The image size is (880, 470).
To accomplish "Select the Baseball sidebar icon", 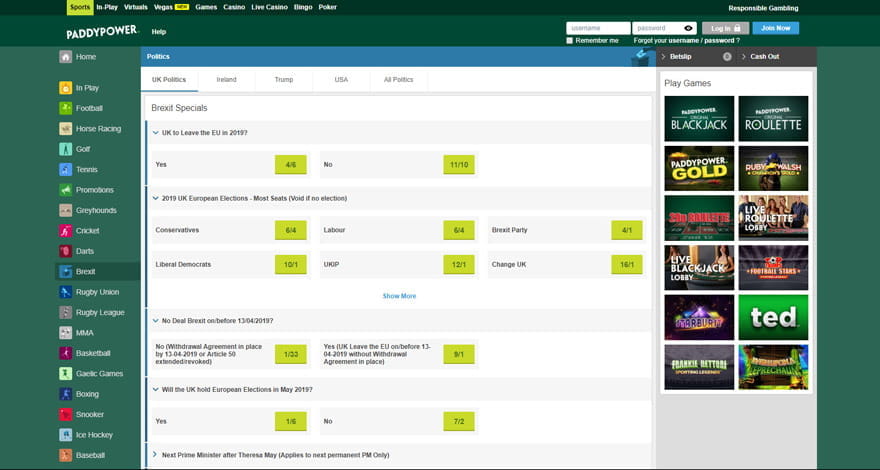I will [x=66, y=455].
